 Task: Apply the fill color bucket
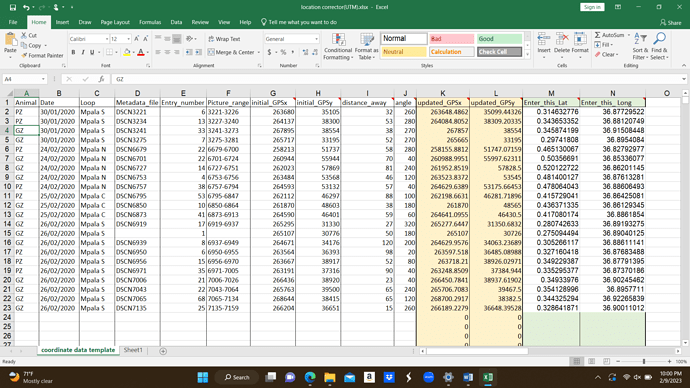point(127,52)
